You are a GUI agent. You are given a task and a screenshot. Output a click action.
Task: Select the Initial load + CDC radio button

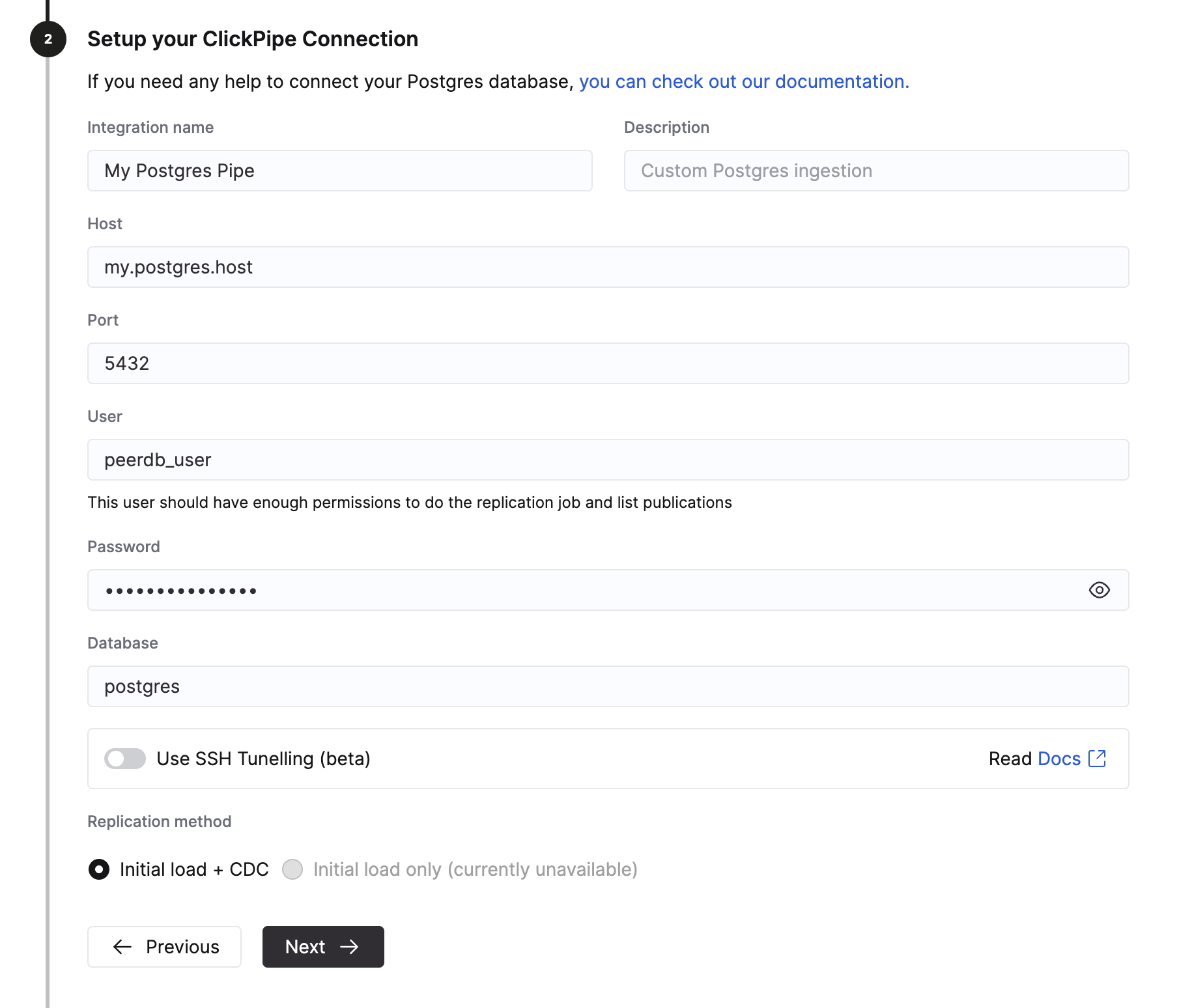[99, 869]
